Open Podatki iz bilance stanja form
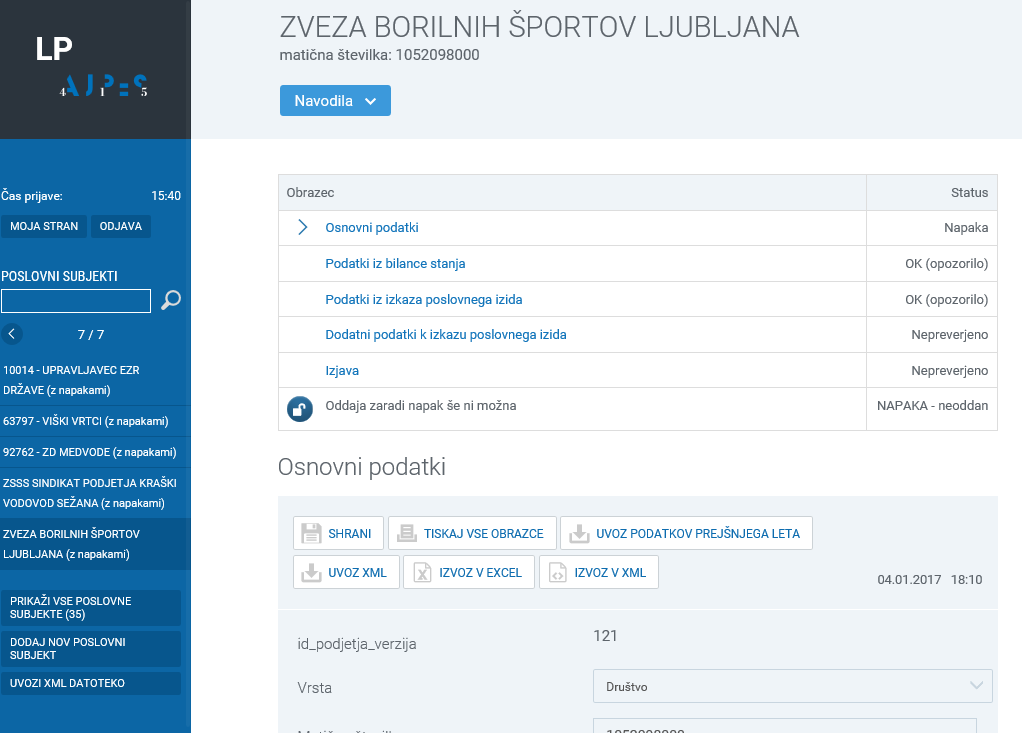The image size is (1022, 733). point(395,264)
